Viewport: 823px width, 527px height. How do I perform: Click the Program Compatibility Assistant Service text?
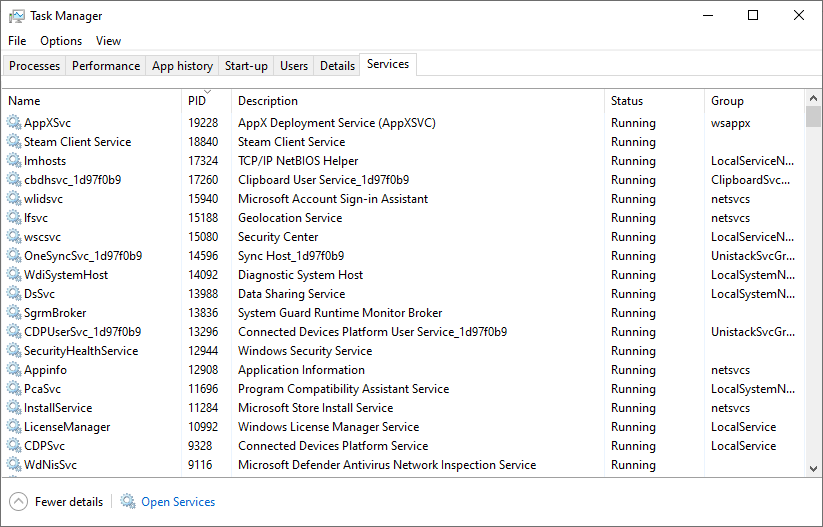(x=343, y=389)
